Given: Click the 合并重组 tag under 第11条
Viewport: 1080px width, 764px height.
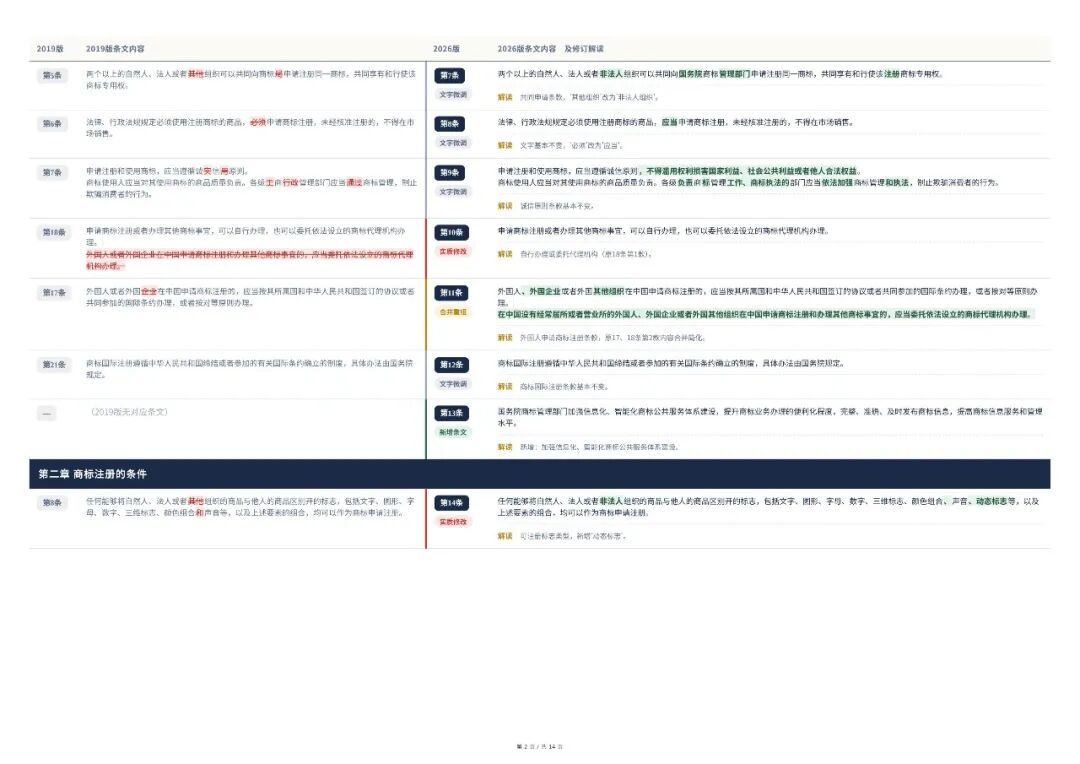Looking at the screenshot, I should 453,312.
